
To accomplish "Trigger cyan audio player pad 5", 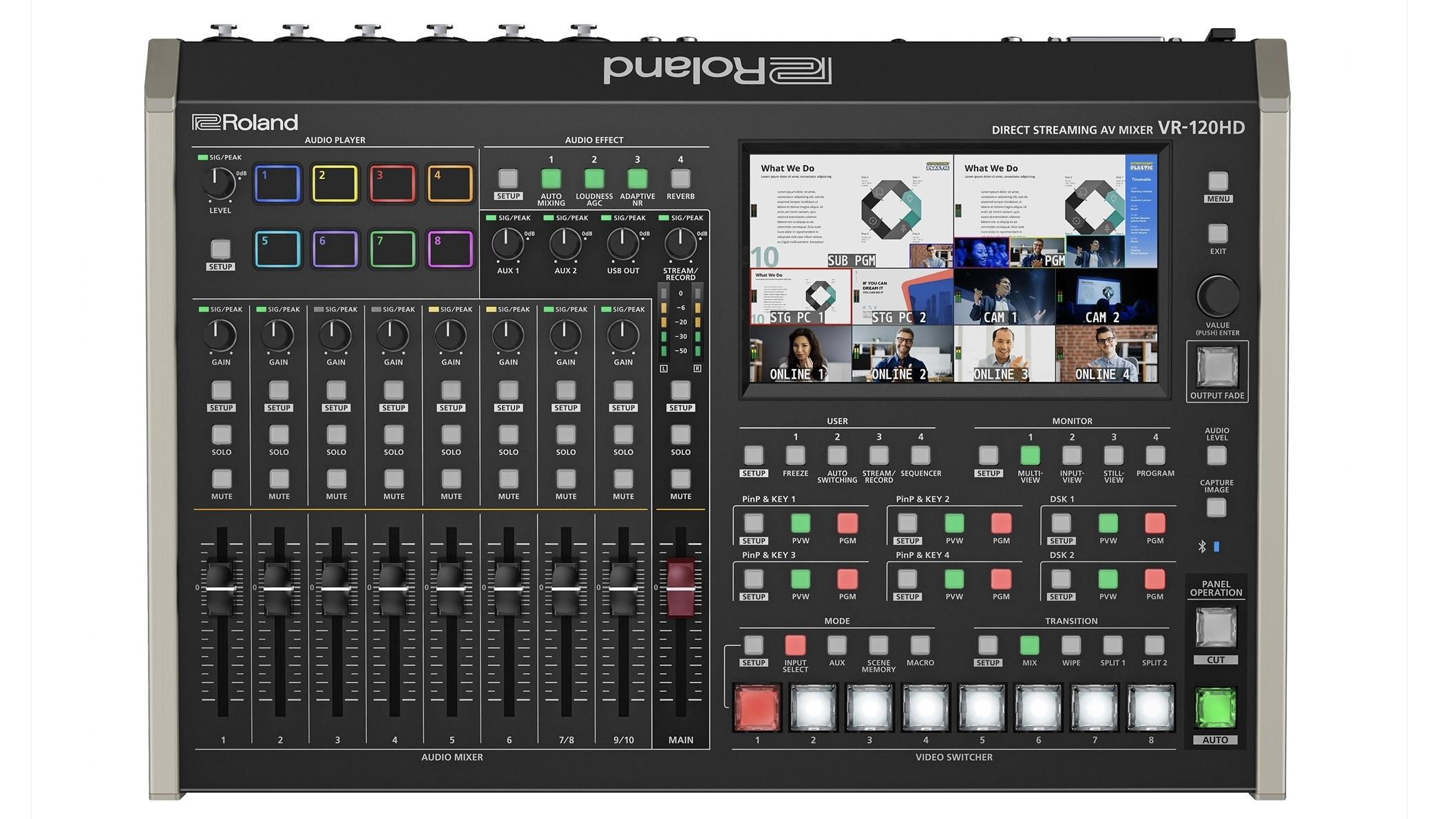I will click(x=277, y=248).
